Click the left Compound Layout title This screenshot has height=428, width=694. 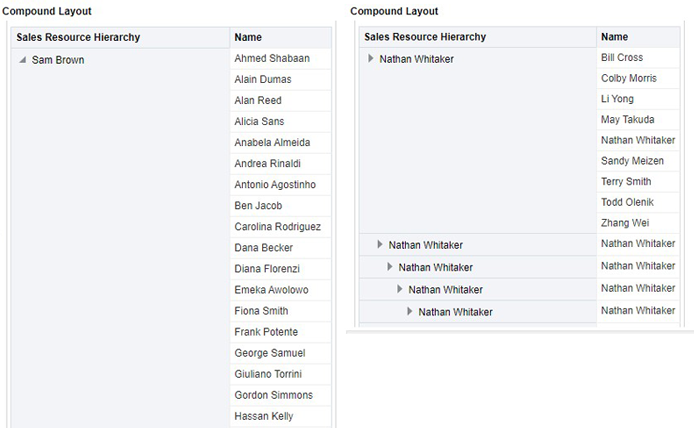point(46,11)
